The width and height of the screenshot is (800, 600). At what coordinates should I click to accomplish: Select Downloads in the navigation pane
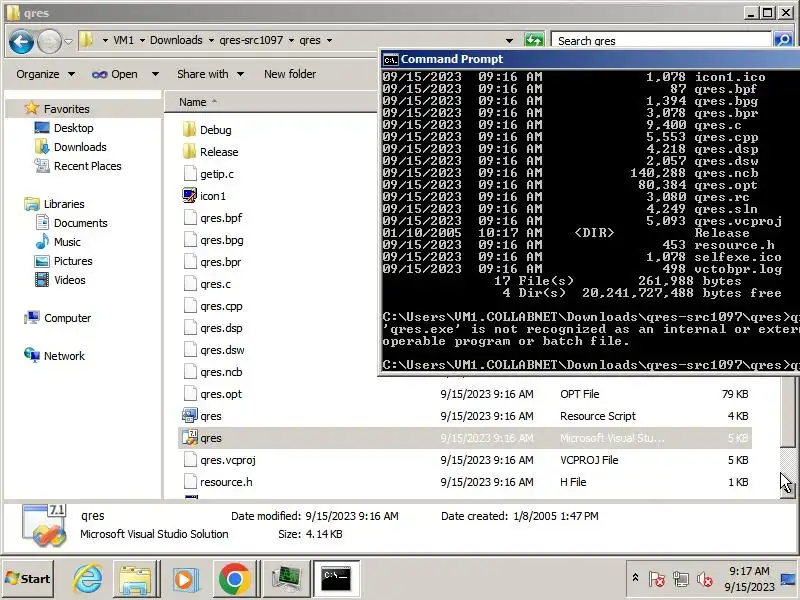pos(80,147)
